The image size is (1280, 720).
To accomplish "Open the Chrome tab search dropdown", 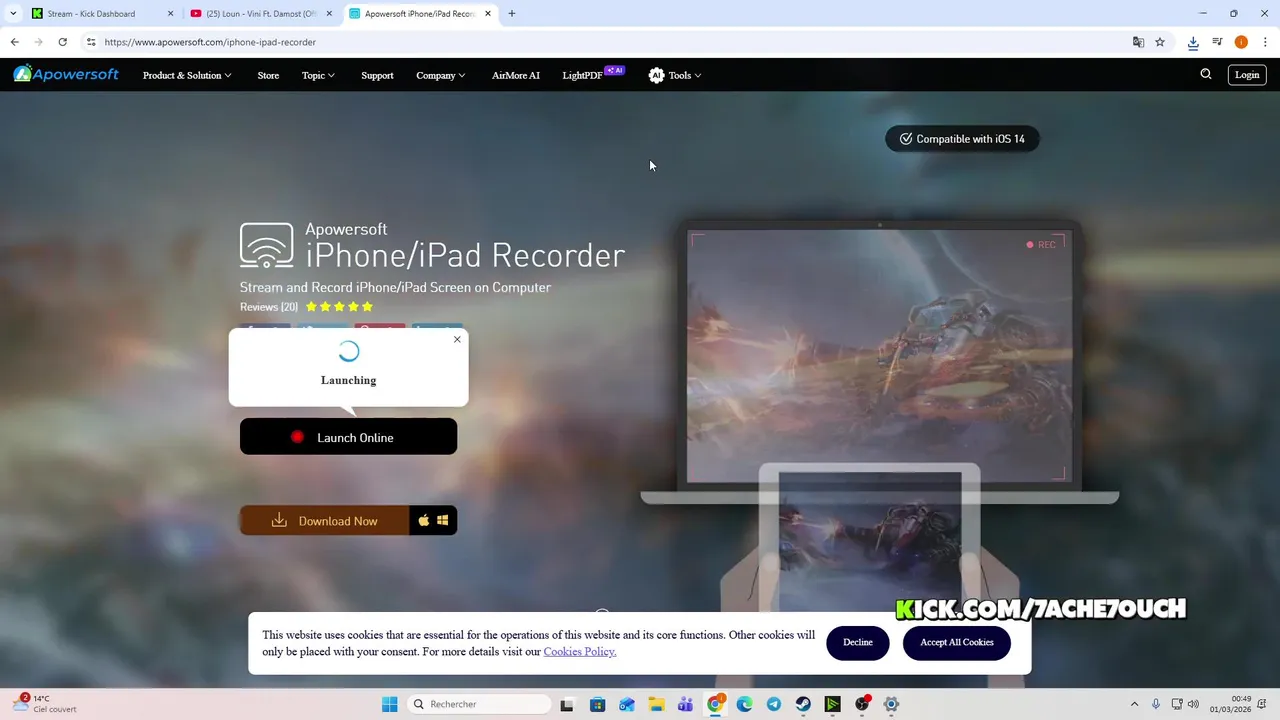I will coord(13,14).
